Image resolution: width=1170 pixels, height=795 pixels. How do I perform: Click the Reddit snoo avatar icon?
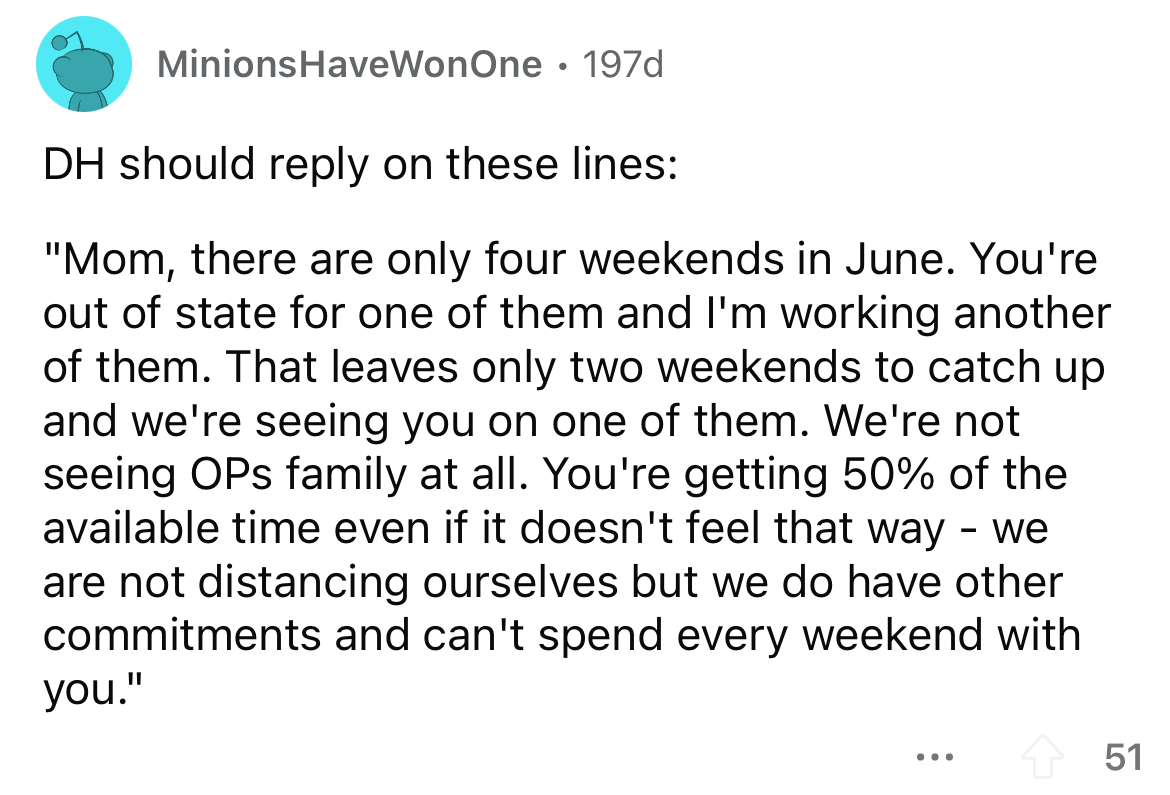[84, 67]
